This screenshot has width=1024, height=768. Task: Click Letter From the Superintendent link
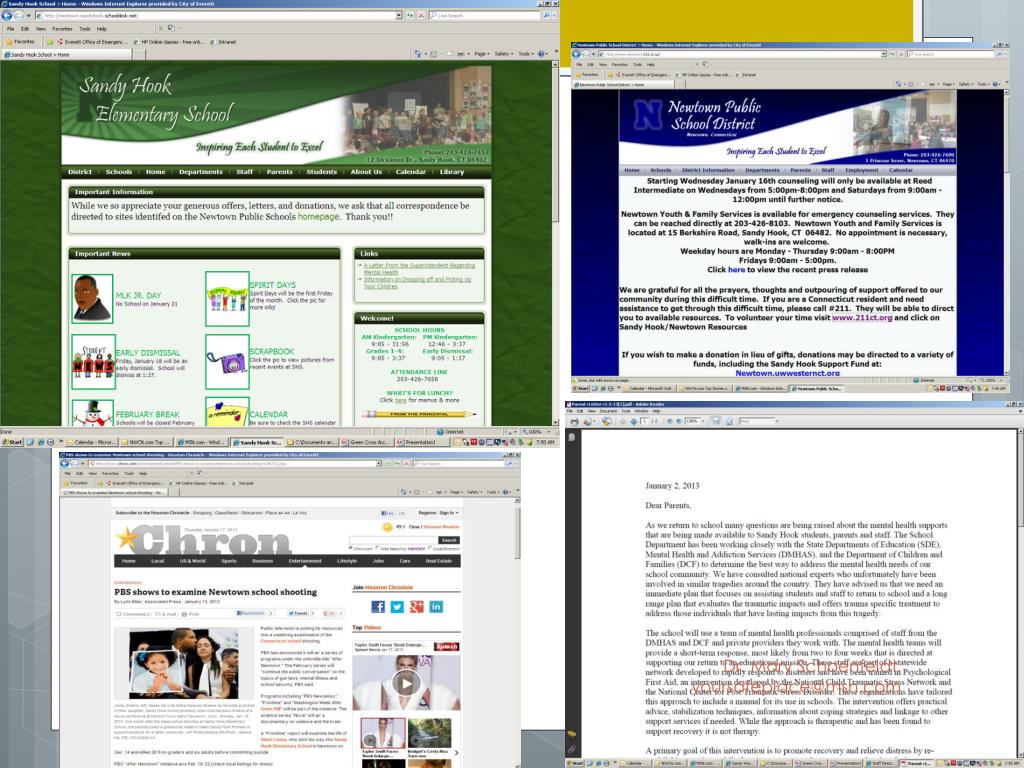coord(419,268)
